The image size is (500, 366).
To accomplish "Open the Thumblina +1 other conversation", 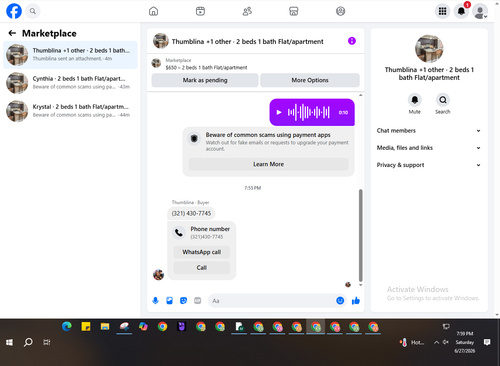I will [x=70, y=55].
